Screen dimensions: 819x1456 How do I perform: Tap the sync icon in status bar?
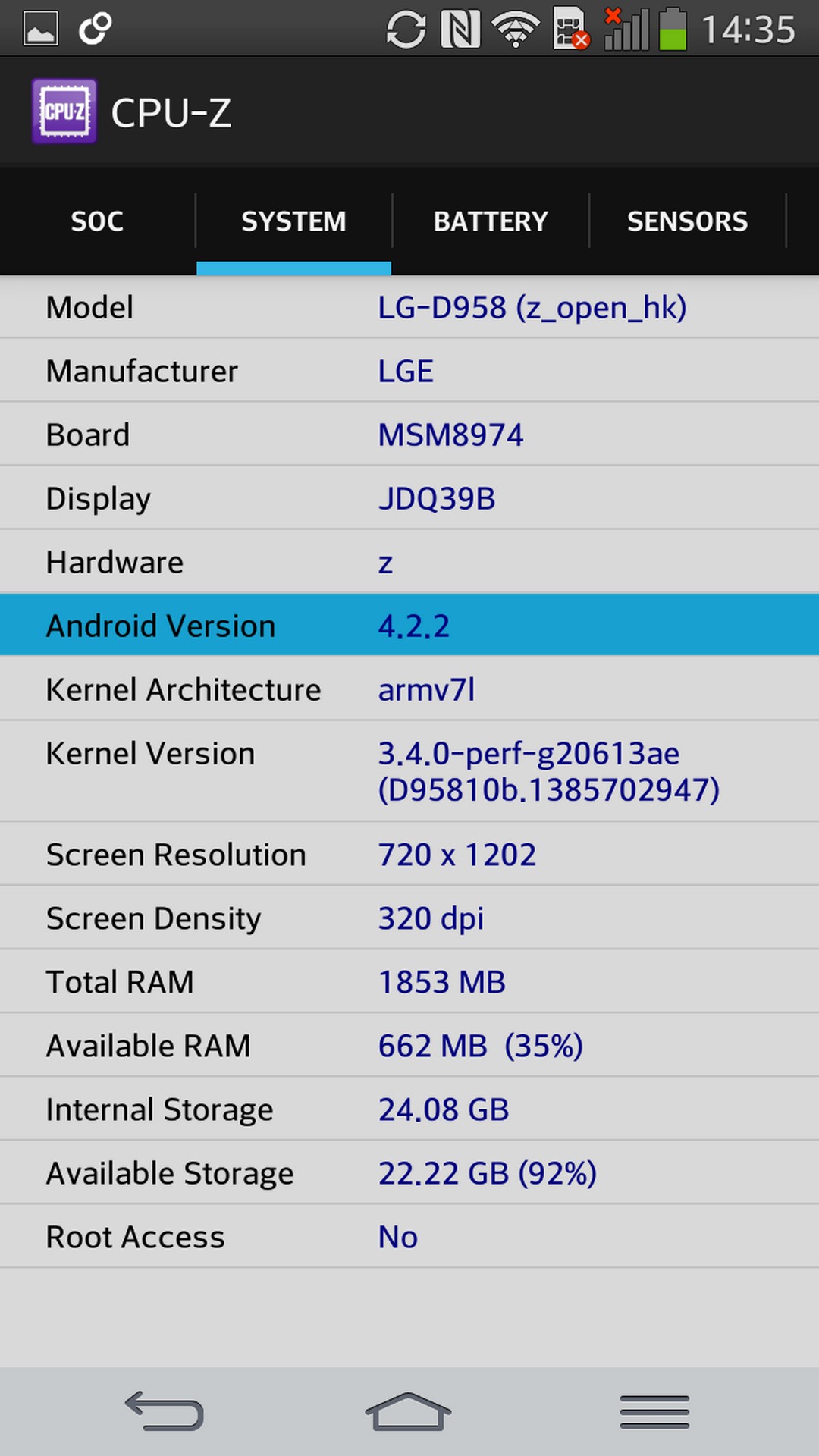tap(406, 30)
